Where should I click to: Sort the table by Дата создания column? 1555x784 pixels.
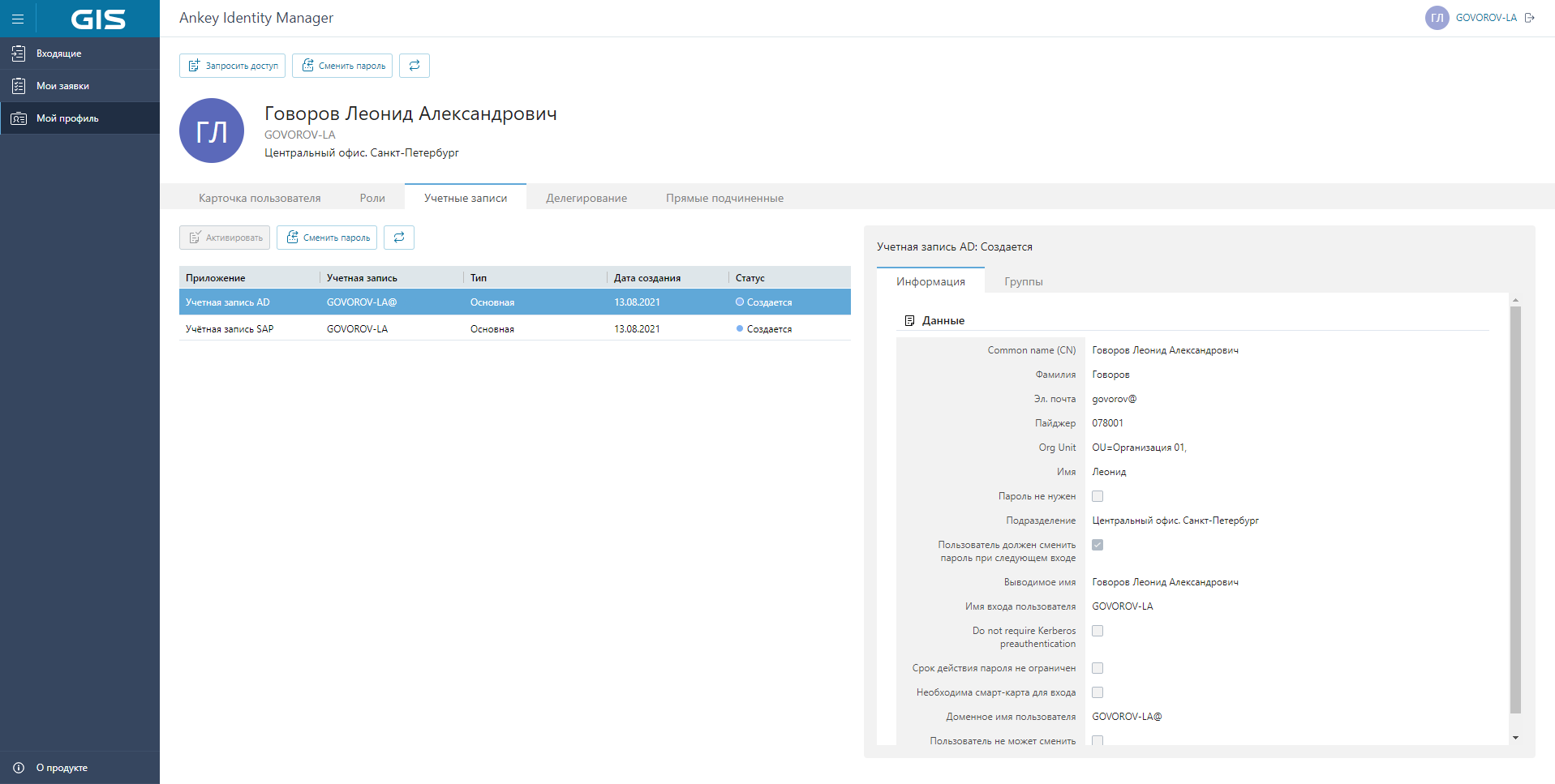[x=646, y=278]
